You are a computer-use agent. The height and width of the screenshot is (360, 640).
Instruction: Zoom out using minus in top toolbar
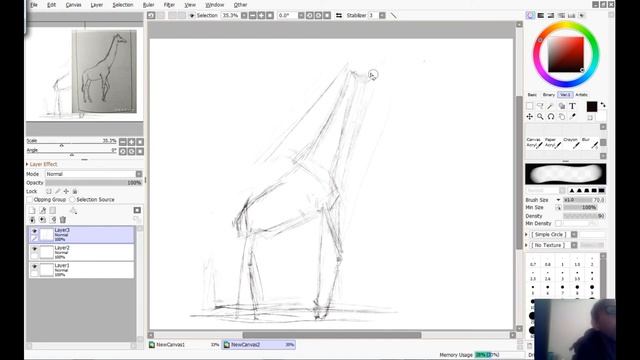pos(253,16)
